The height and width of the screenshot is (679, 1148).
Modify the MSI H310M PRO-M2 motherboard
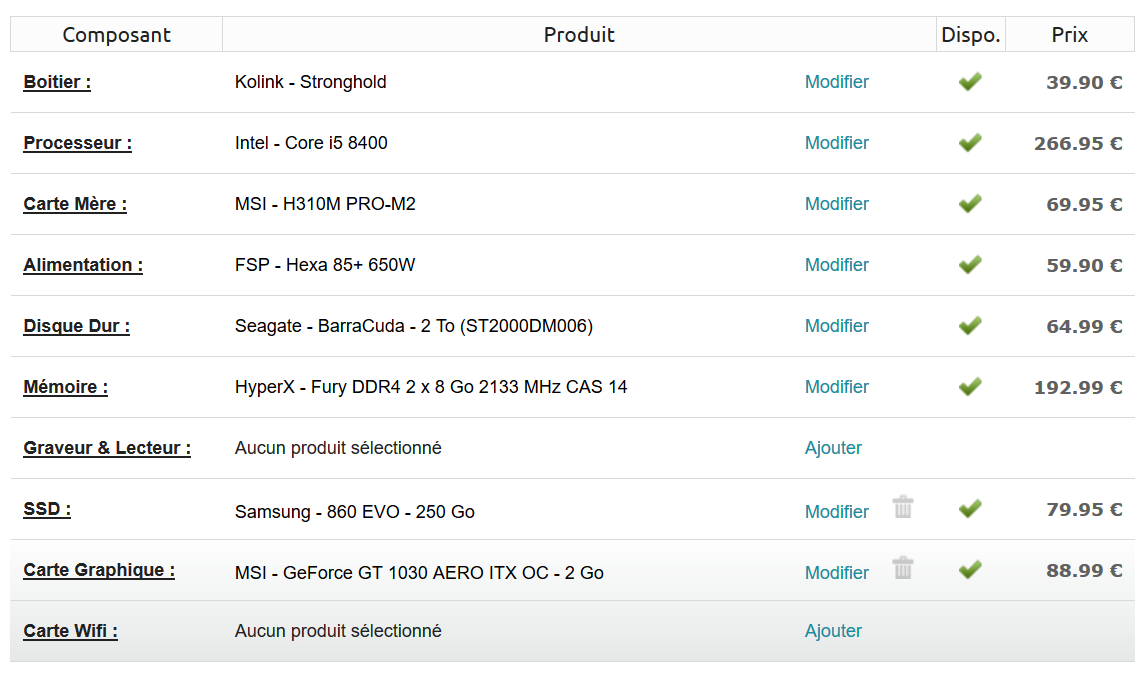(x=837, y=204)
